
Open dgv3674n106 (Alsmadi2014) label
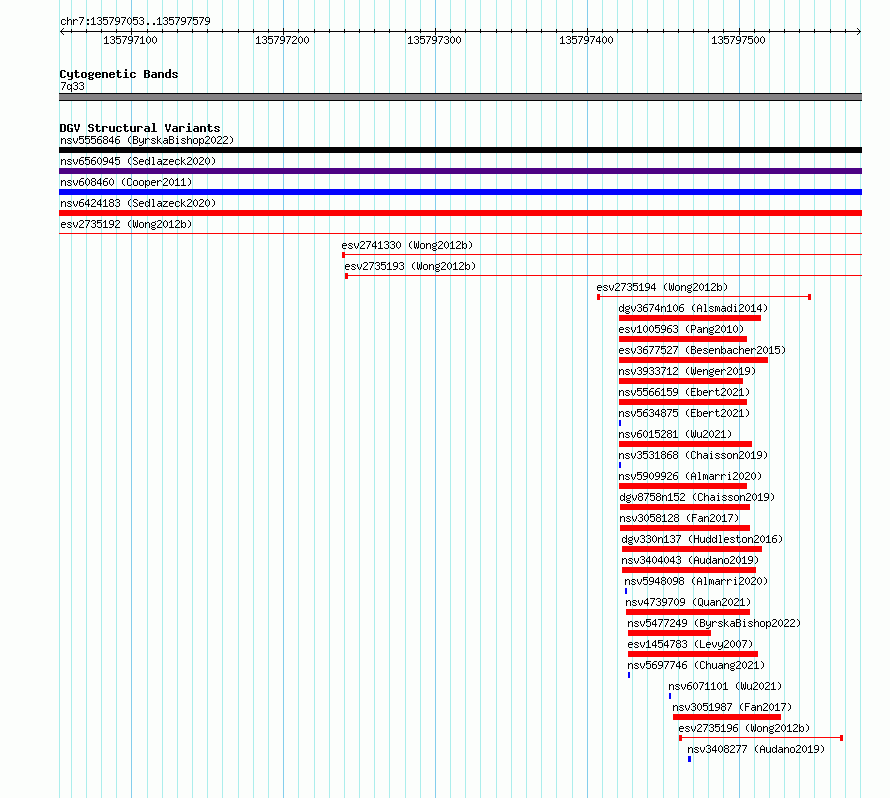point(693,308)
